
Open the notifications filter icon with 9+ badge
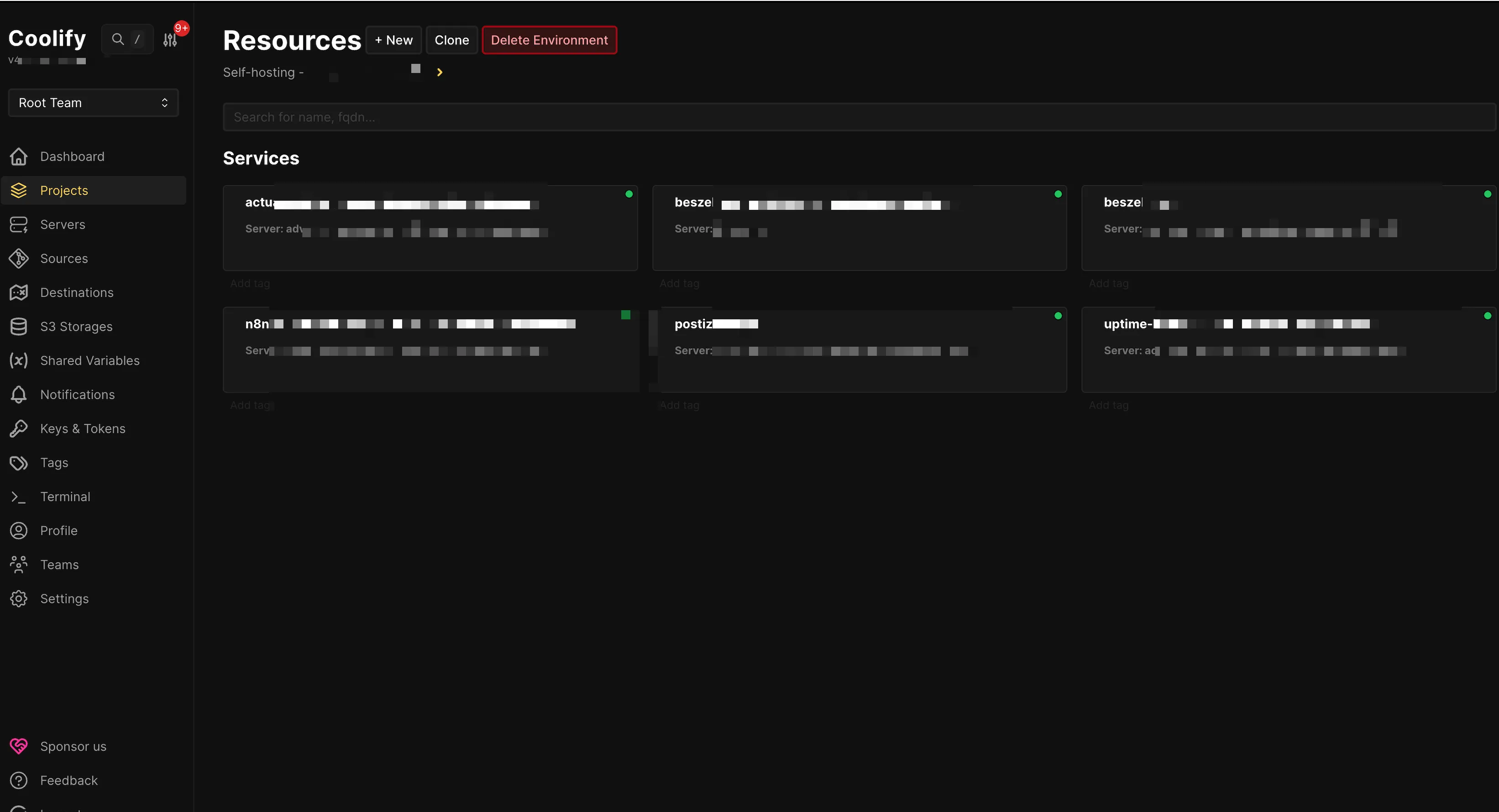(169, 39)
